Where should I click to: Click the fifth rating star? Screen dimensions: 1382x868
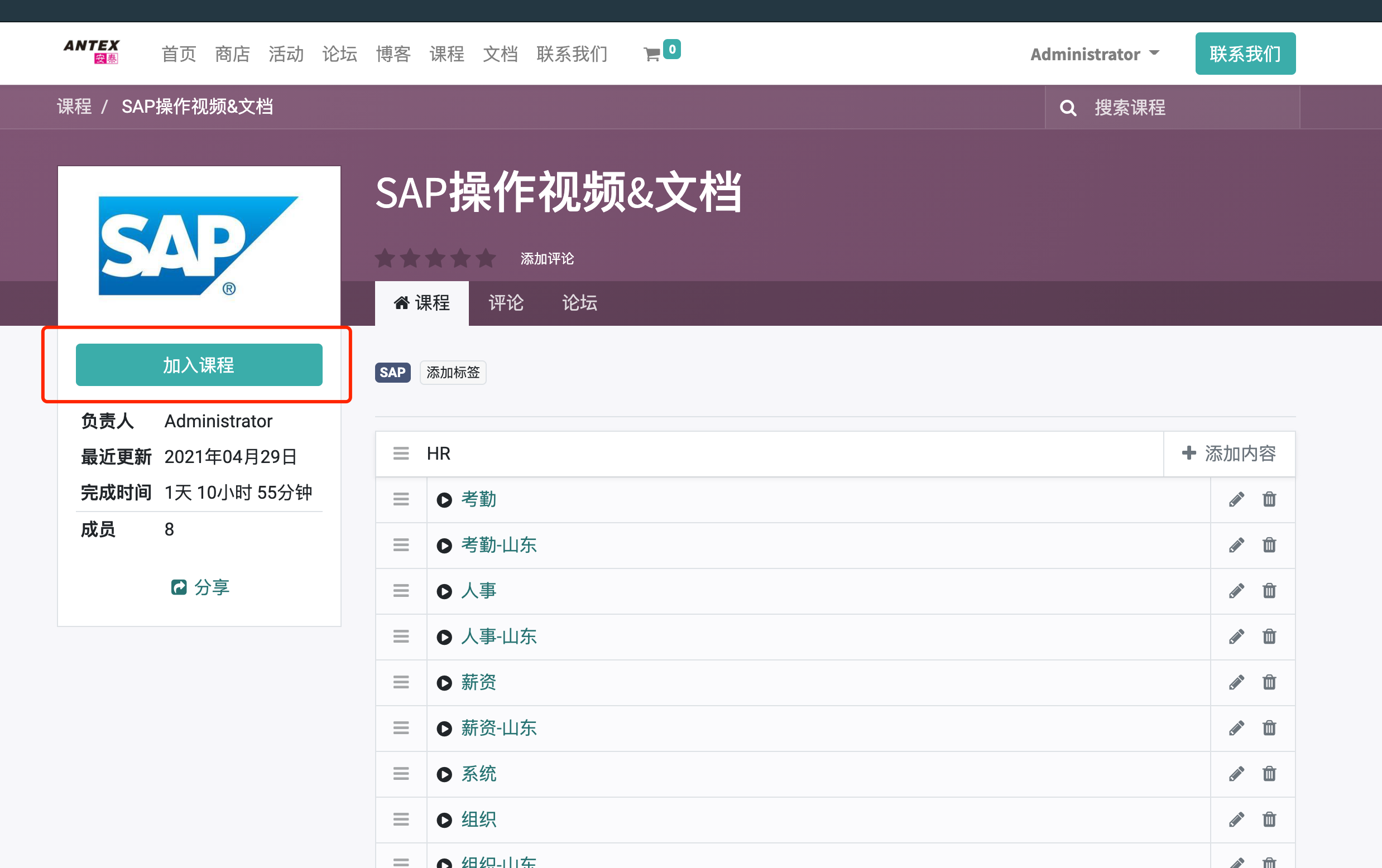(486, 259)
